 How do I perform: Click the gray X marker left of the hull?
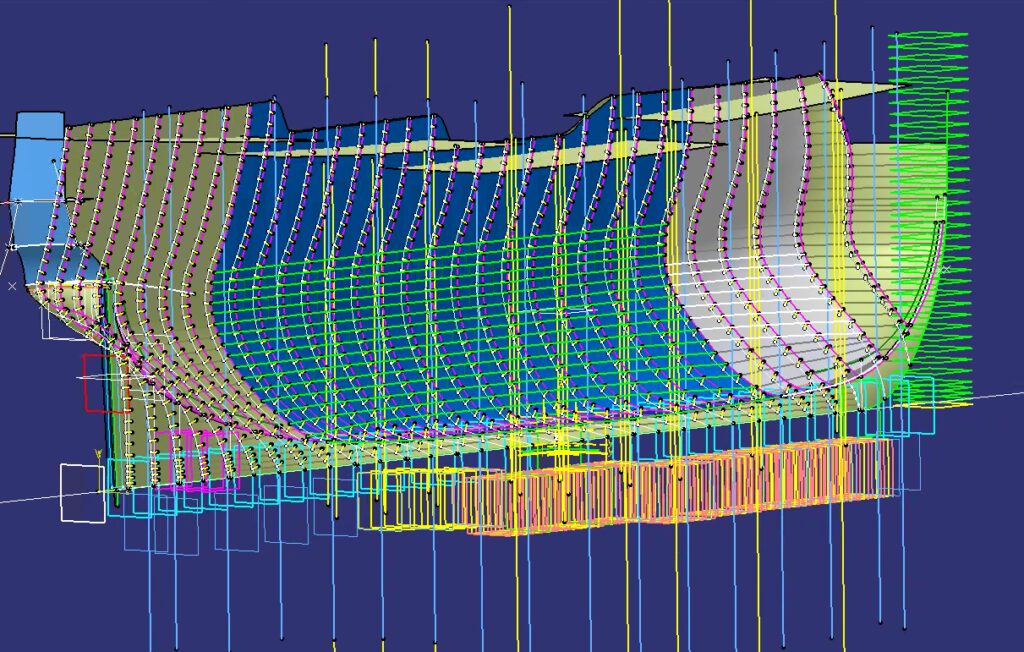(x=12, y=286)
